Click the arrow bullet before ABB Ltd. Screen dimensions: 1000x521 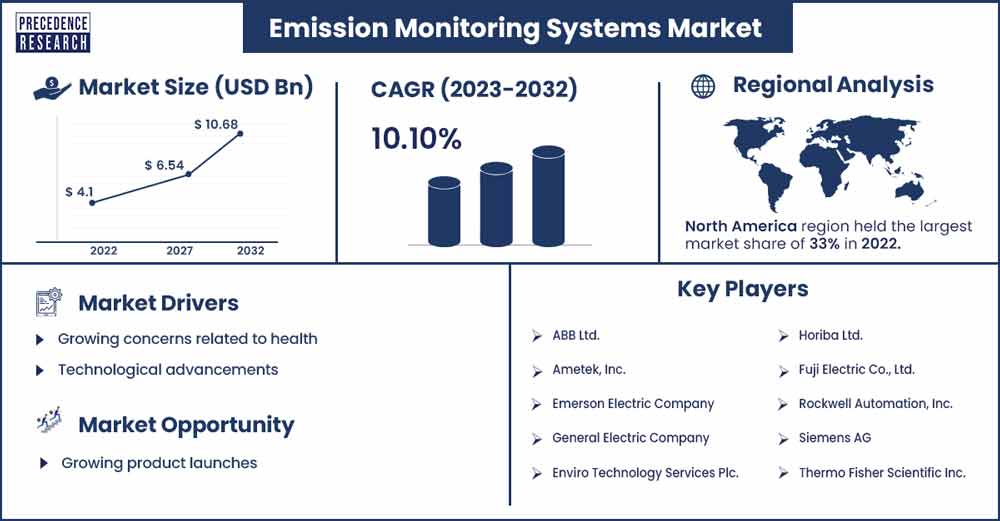coord(537,335)
